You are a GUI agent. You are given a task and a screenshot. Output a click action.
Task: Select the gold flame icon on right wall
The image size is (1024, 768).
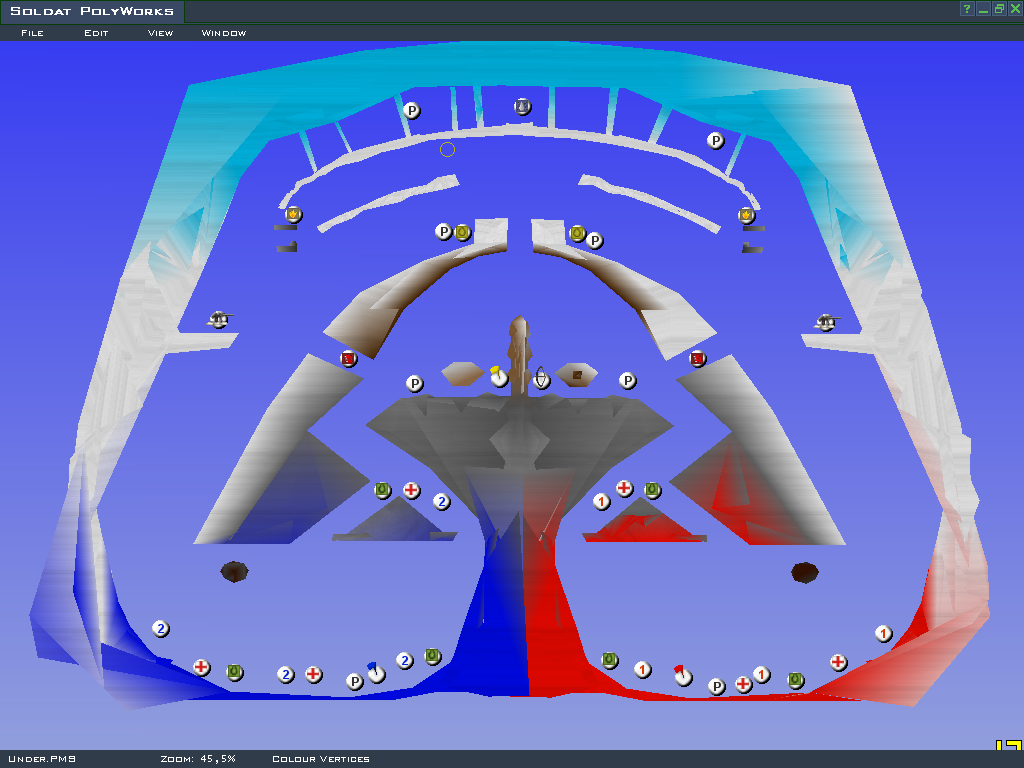coord(746,215)
